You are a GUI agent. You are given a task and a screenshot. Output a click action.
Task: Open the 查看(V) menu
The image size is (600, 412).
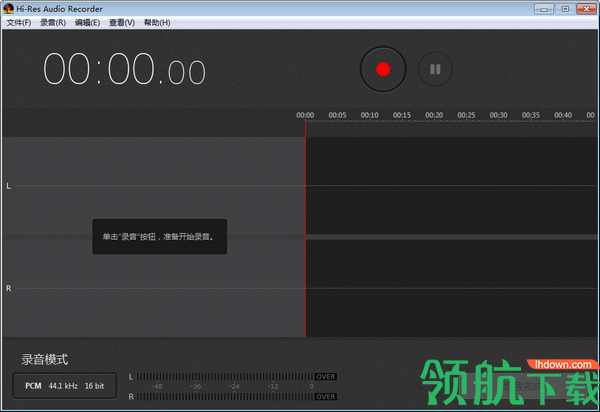click(122, 23)
